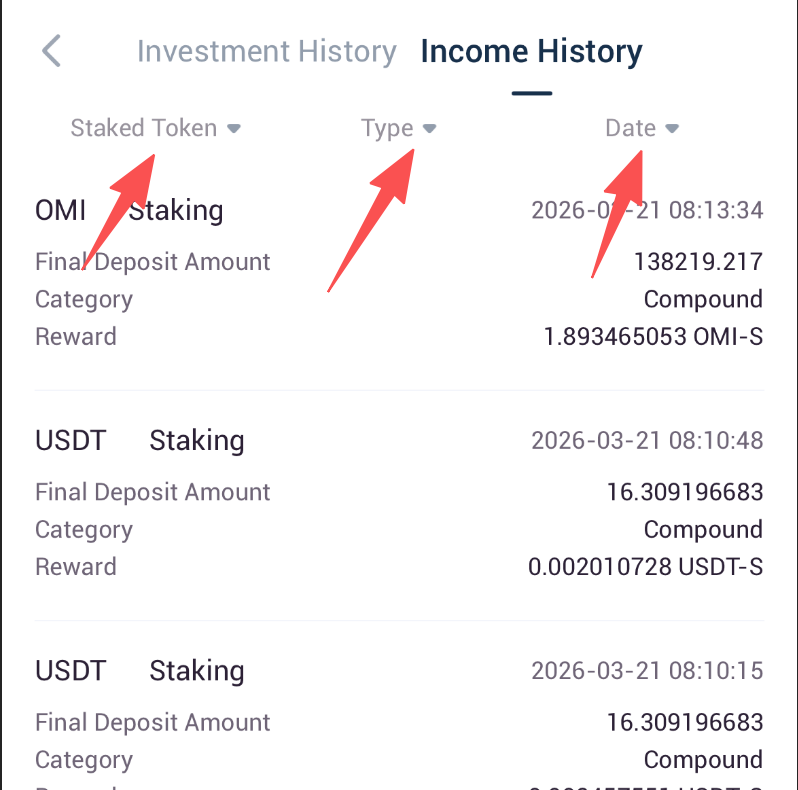798x790 pixels.
Task: Click the Date dropdown caret icon
Action: click(x=672, y=129)
